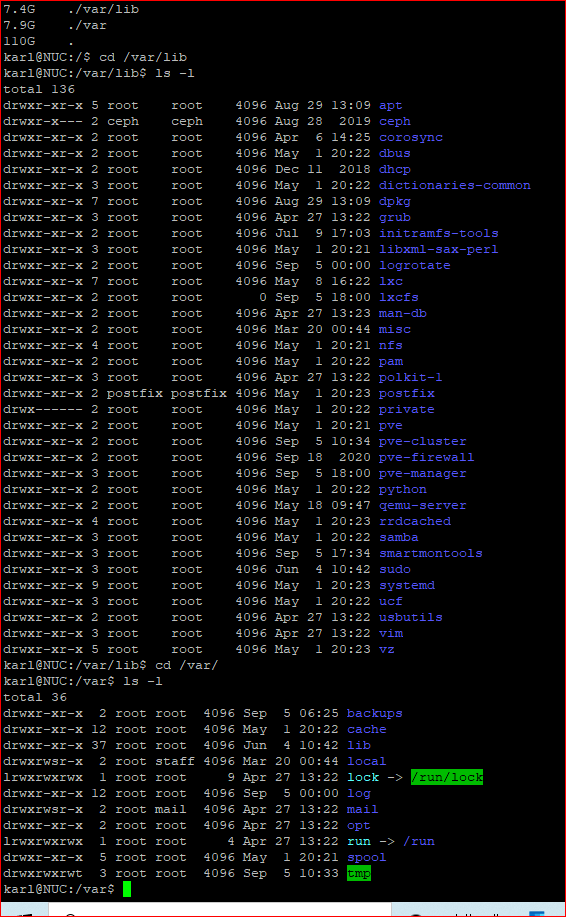
Task: Select the ucf directory name
Action: (x=391, y=601)
